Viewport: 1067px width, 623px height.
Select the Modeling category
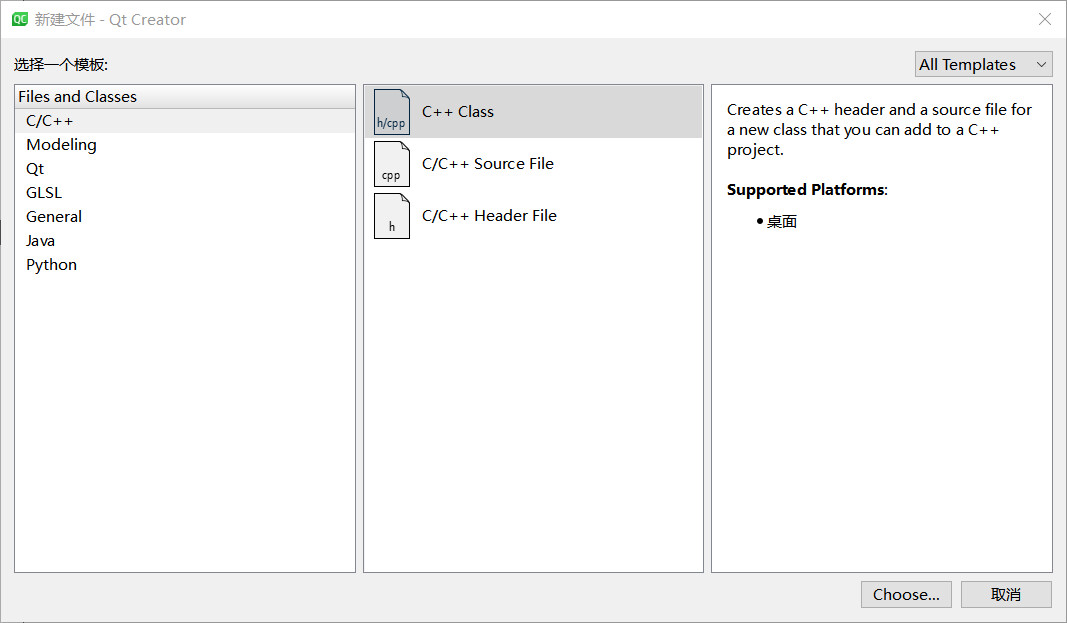(x=61, y=145)
